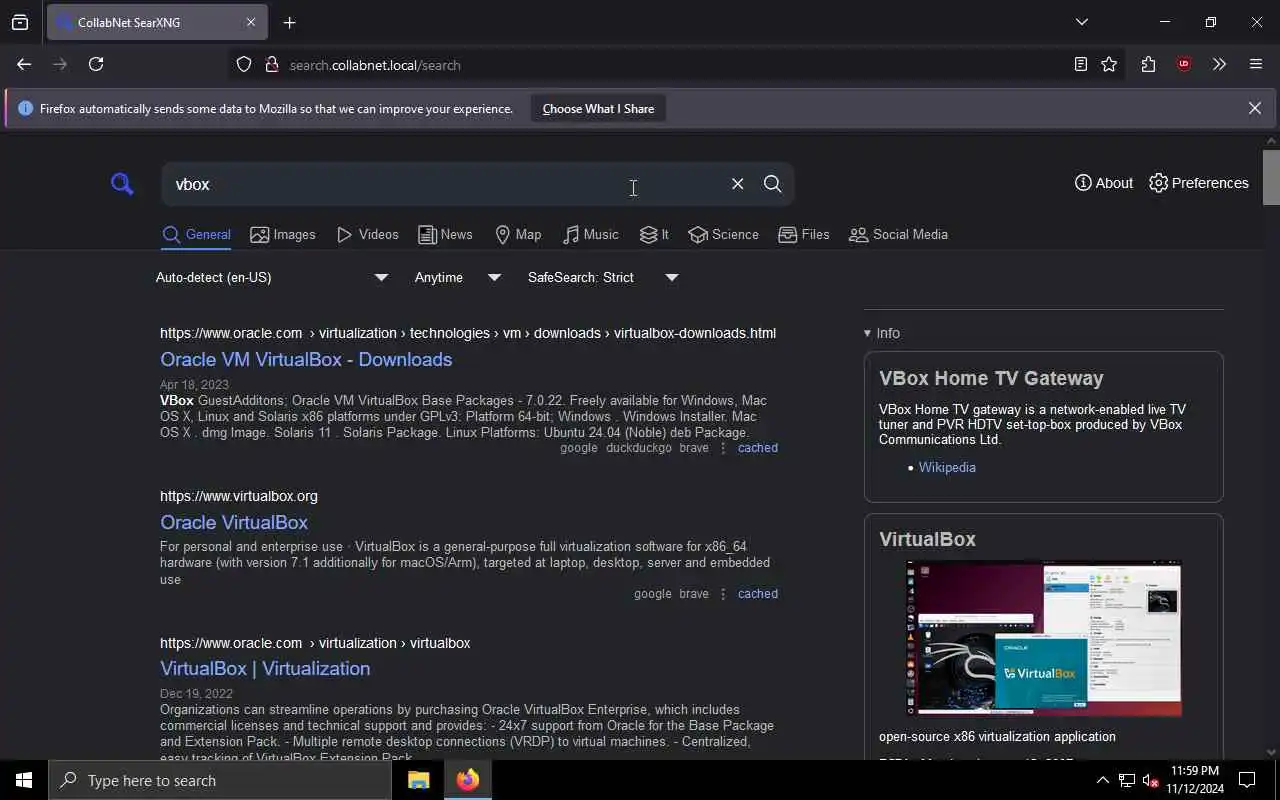The height and width of the screenshot is (800, 1280).
Task: Reload the current page
Action: coord(96,64)
